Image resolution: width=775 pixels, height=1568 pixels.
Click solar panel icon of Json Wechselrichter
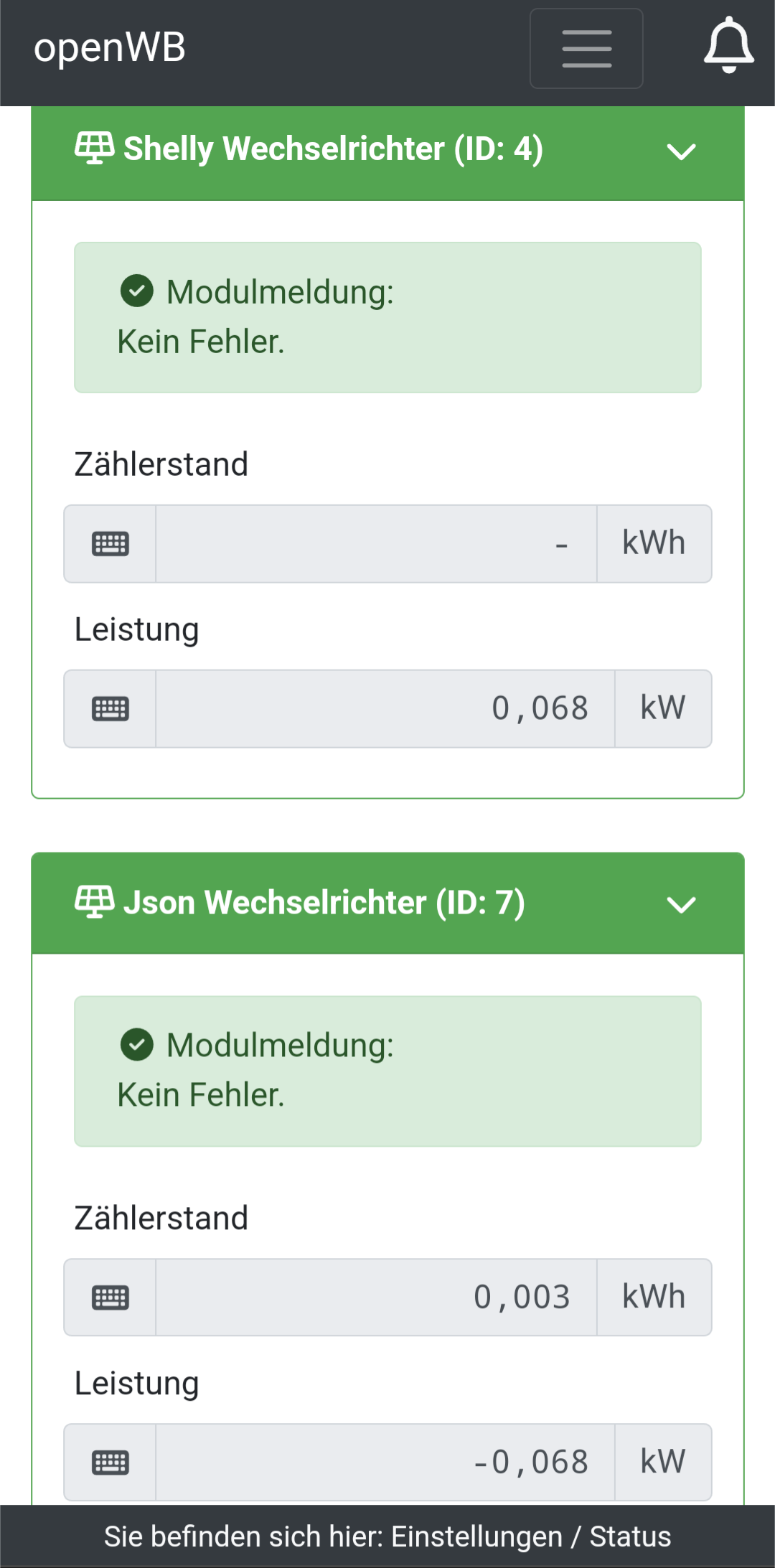coord(94,902)
